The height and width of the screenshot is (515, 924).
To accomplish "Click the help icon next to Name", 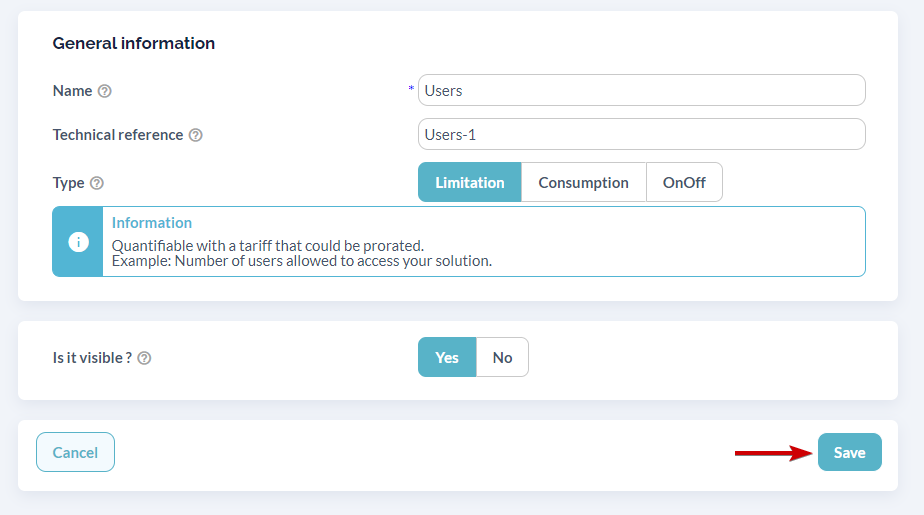I will tap(104, 91).
